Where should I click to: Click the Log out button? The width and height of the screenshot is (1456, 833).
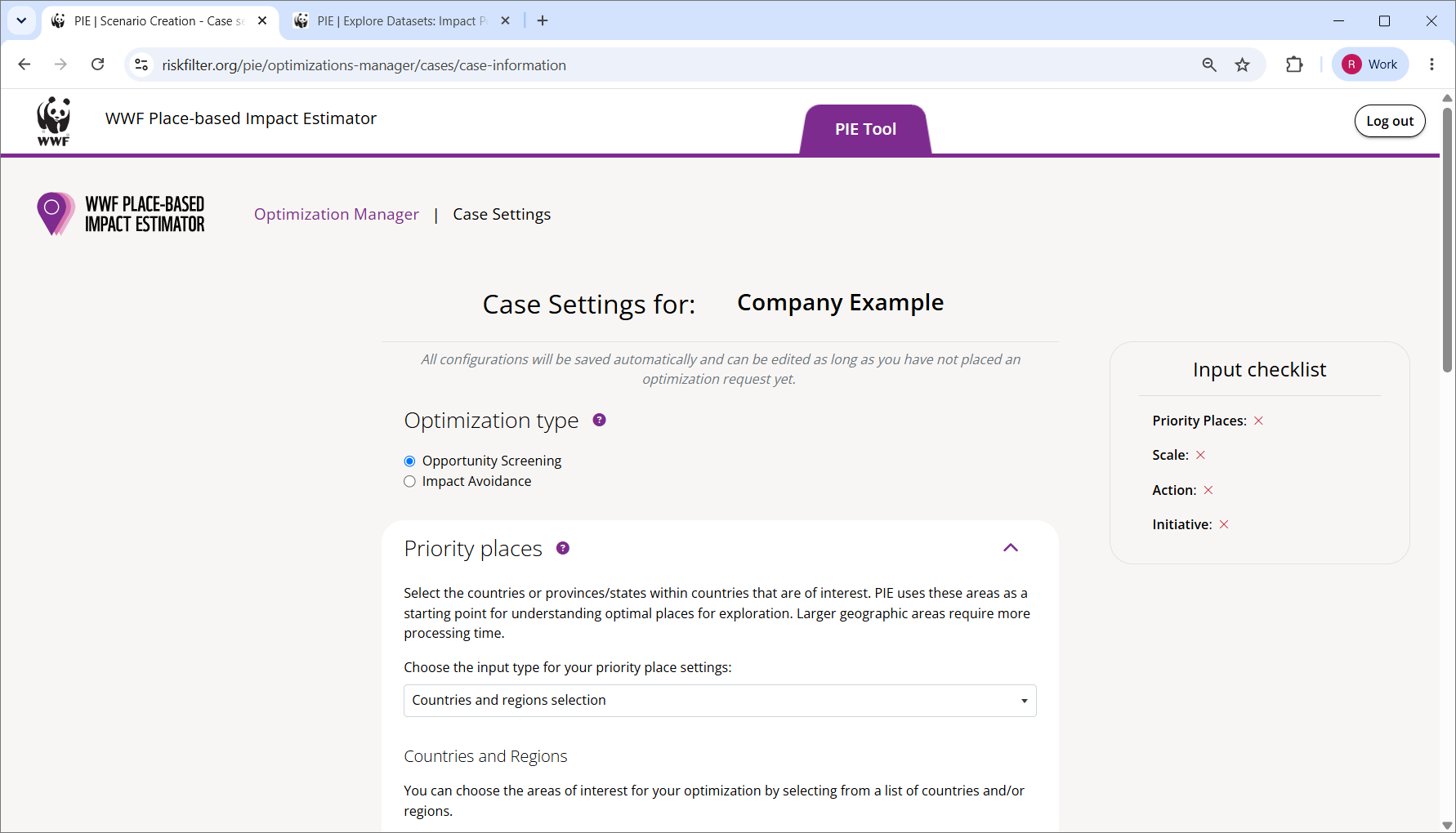pyautogui.click(x=1390, y=121)
